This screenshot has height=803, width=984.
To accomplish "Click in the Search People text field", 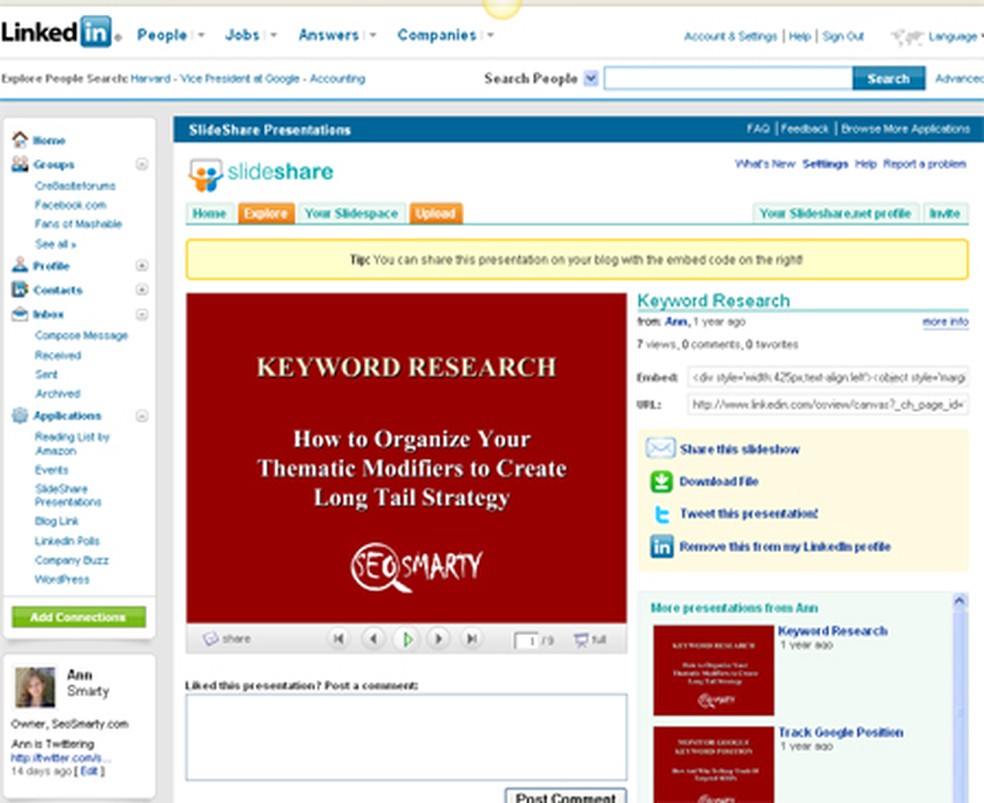I will click(x=728, y=78).
